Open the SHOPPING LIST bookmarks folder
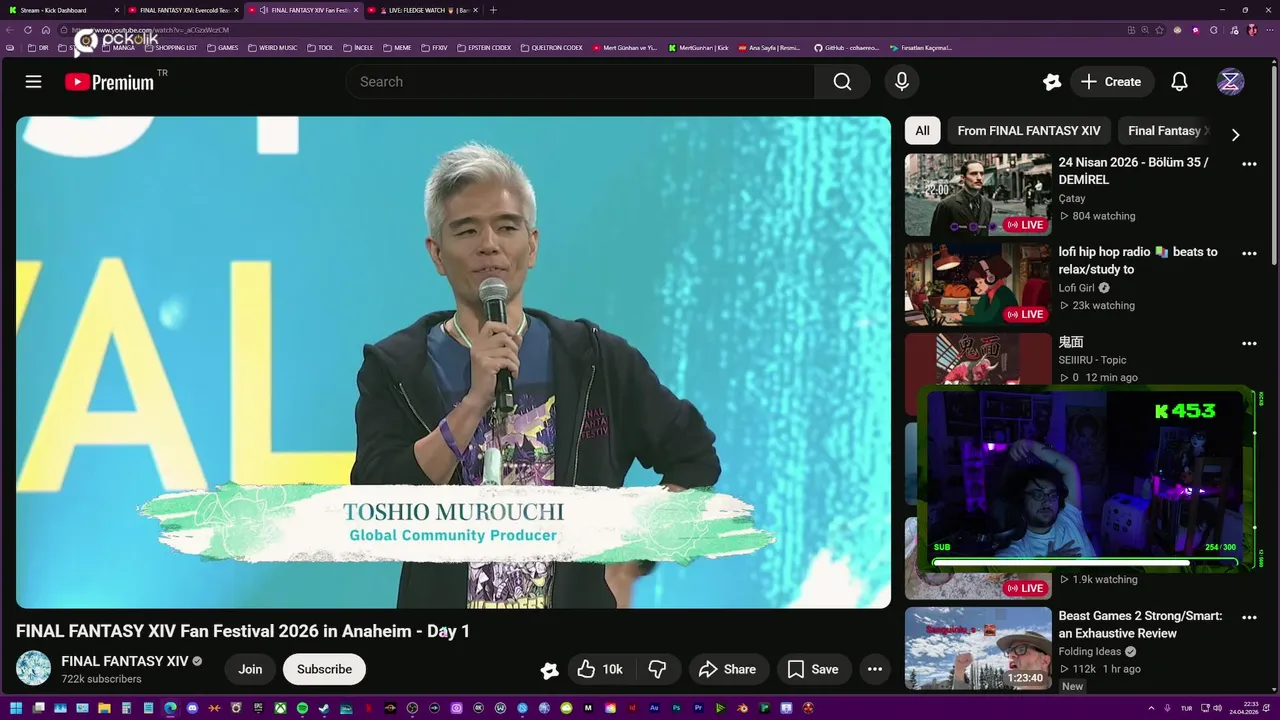The image size is (1280, 720). pyautogui.click(x=169, y=48)
